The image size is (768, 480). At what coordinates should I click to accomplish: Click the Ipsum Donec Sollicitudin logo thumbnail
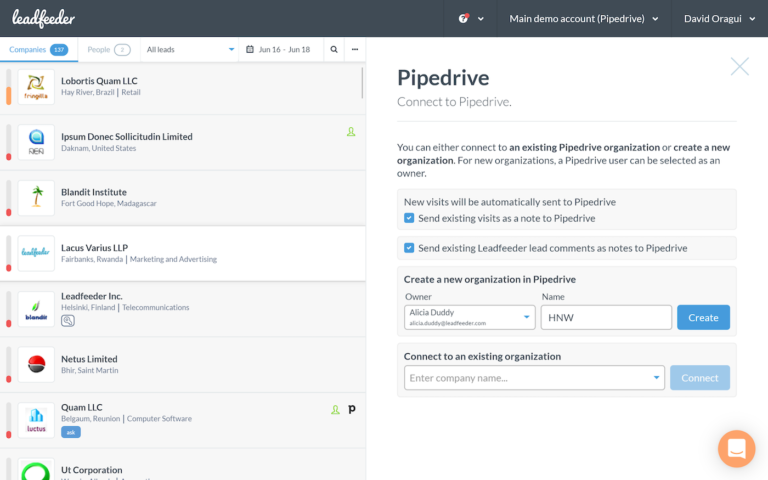pyautogui.click(x=36, y=143)
